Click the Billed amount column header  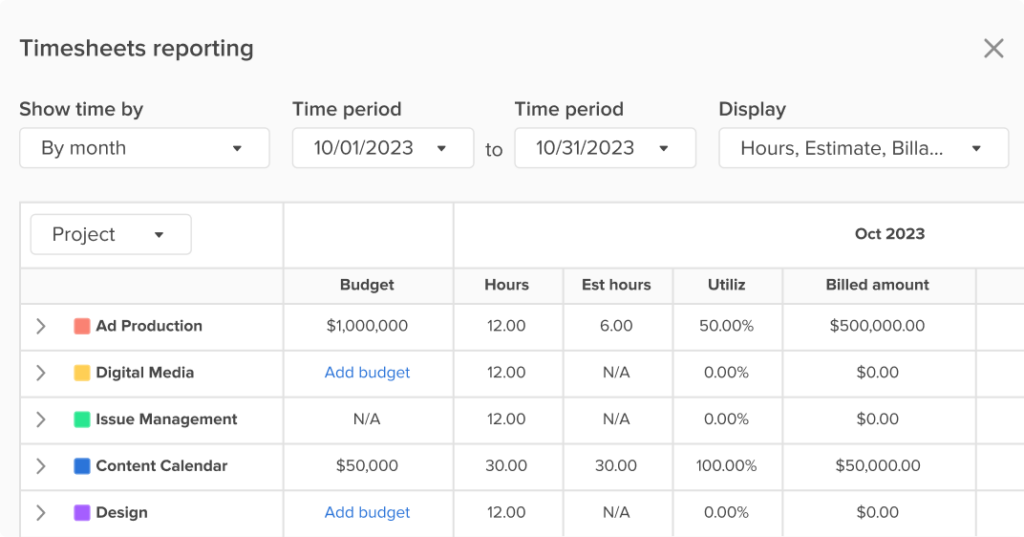(877, 285)
